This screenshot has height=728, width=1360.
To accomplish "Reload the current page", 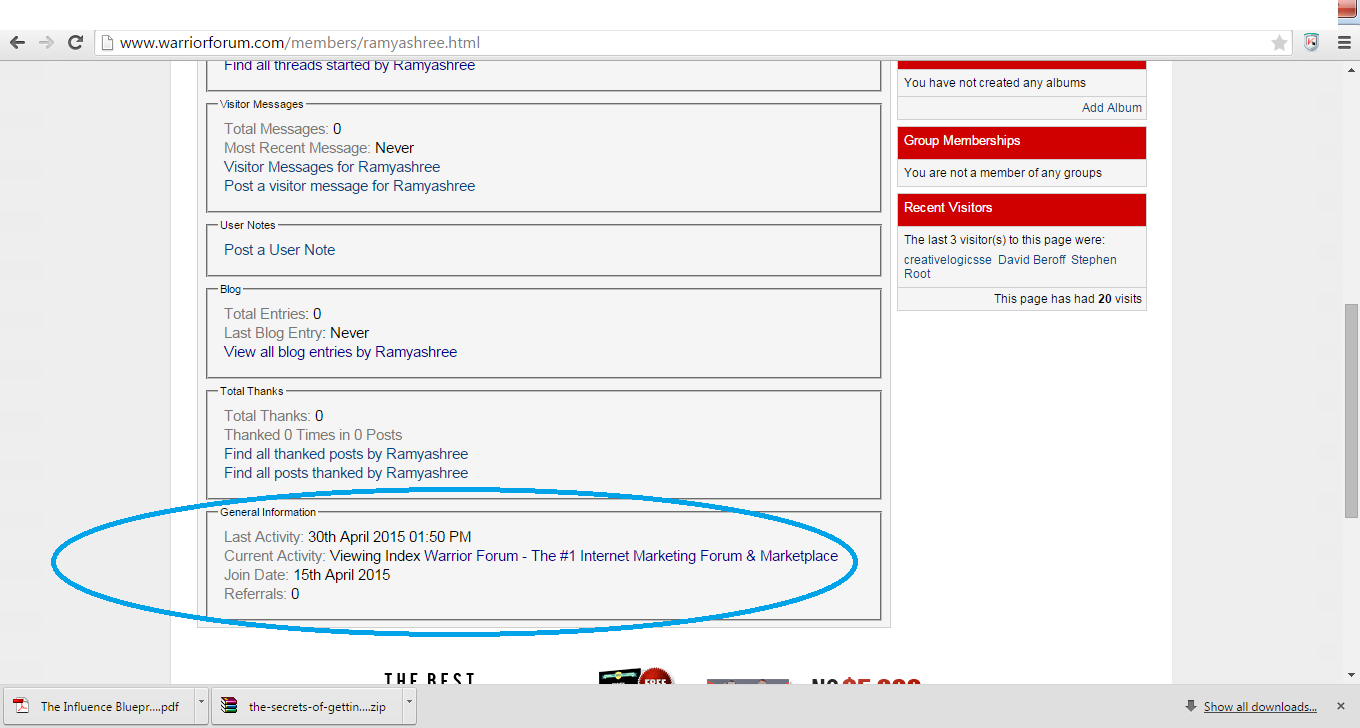I will tap(75, 42).
